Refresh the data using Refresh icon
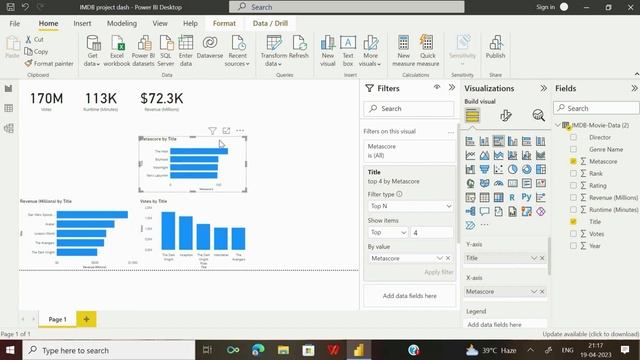Image resolution: width=640 pixels, height=360 pixels. (299, 43)
